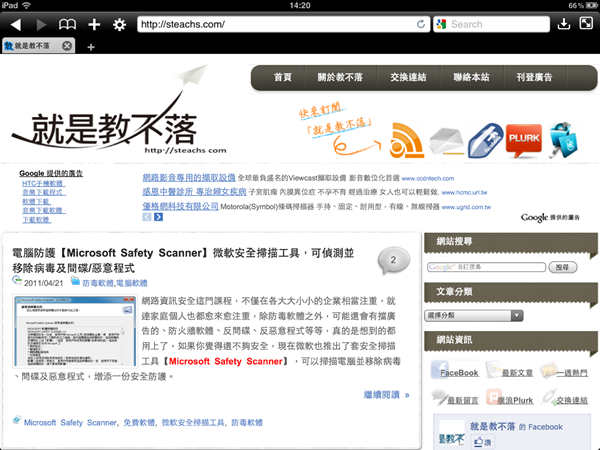Open the 首頁 navigation menu item
The height and width of the screenshot is (450, 600).
pyautogui.click(x=283, y=77)
